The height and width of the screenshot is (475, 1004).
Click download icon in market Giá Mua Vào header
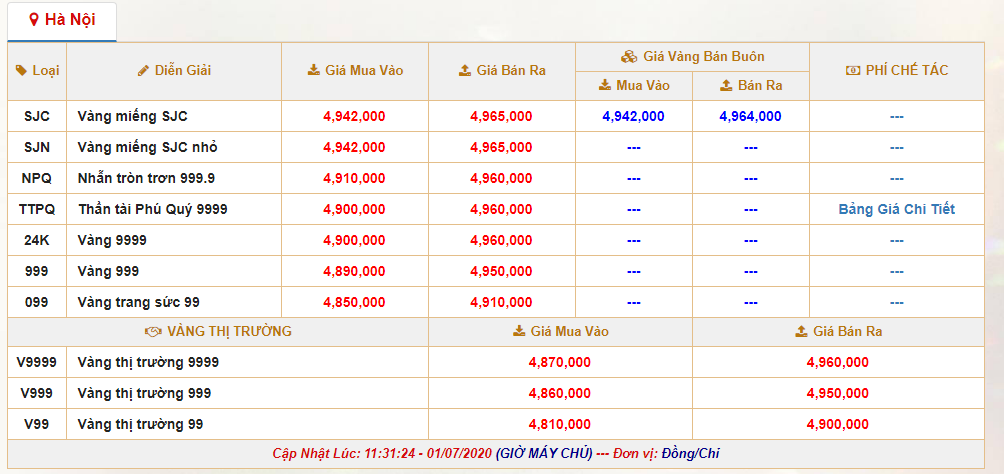pos(519,332)
